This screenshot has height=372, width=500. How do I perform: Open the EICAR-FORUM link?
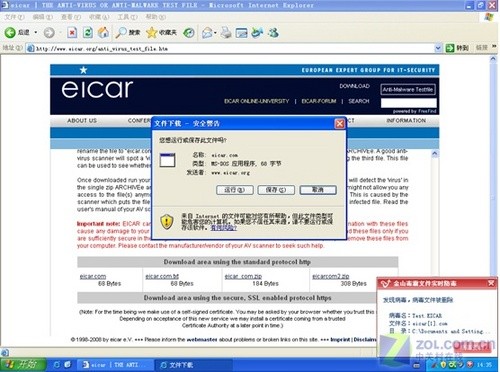point(319,101)
